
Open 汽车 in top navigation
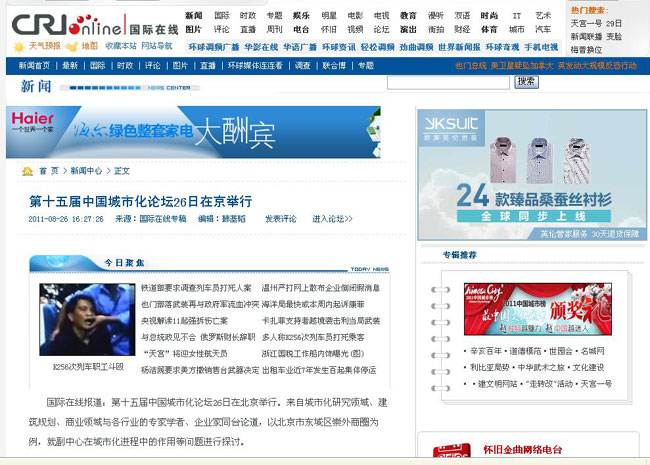[543, 29]
